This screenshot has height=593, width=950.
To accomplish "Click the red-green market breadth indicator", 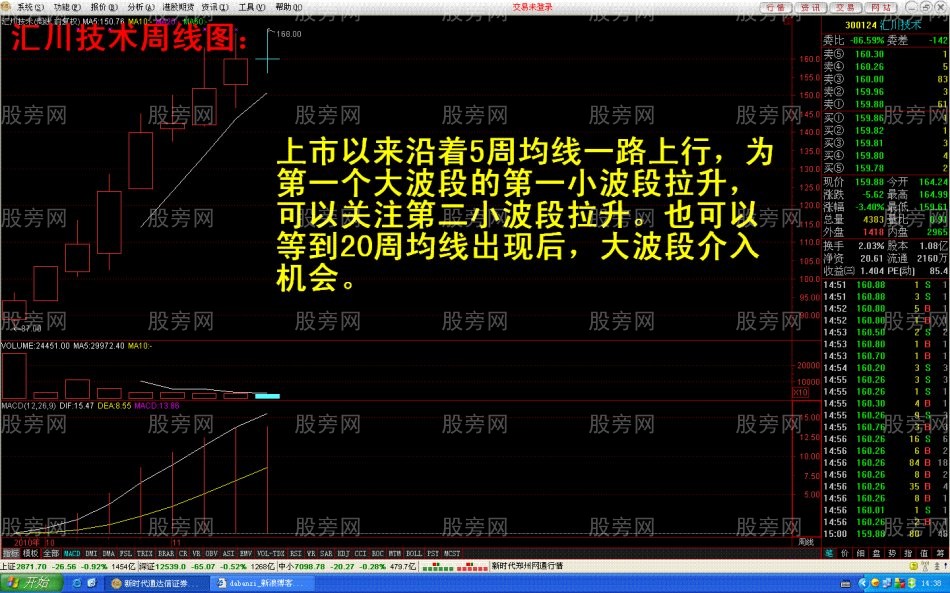I will point(455,566).
